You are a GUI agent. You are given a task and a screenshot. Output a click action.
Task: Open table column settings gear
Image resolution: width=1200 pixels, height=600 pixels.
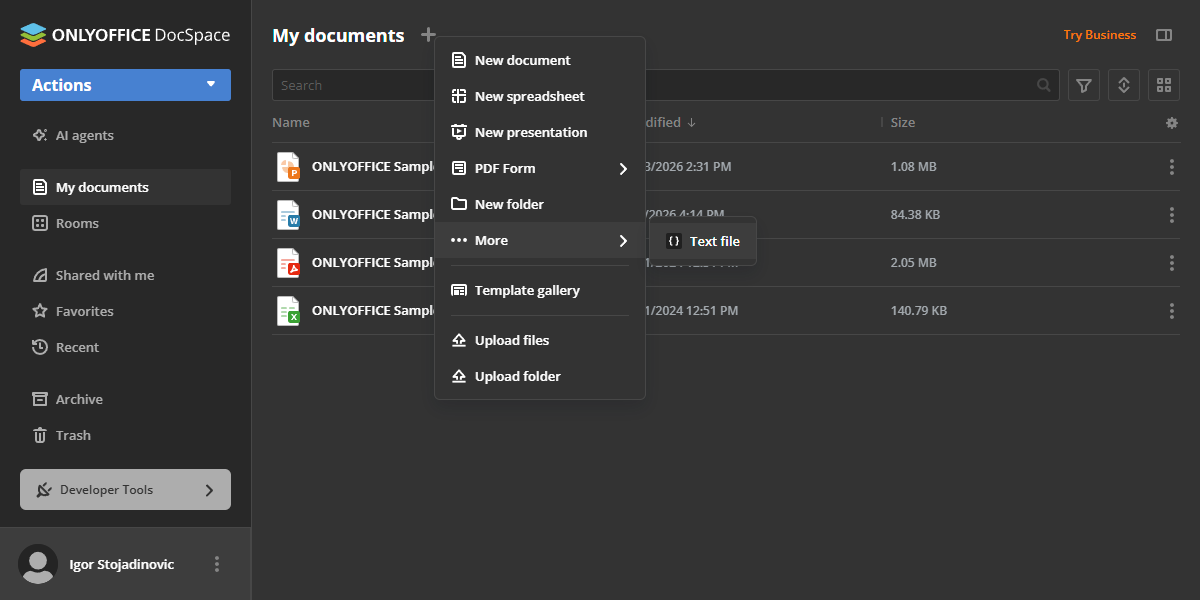[1172, 123]
